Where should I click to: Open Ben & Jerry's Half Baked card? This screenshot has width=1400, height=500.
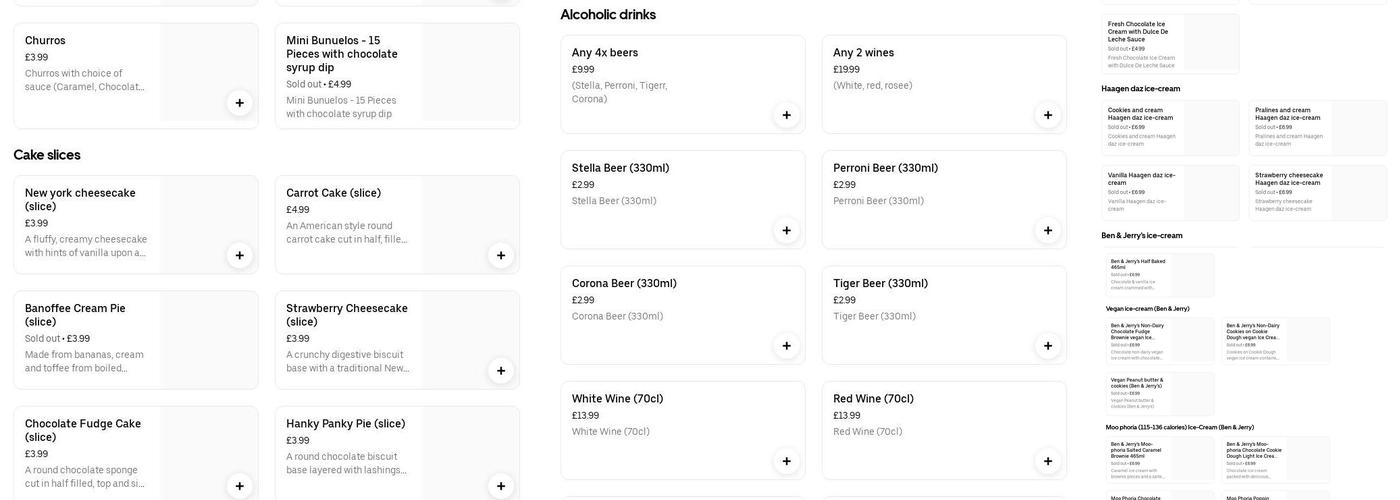pyautogui.click(x=1160, y=275)
